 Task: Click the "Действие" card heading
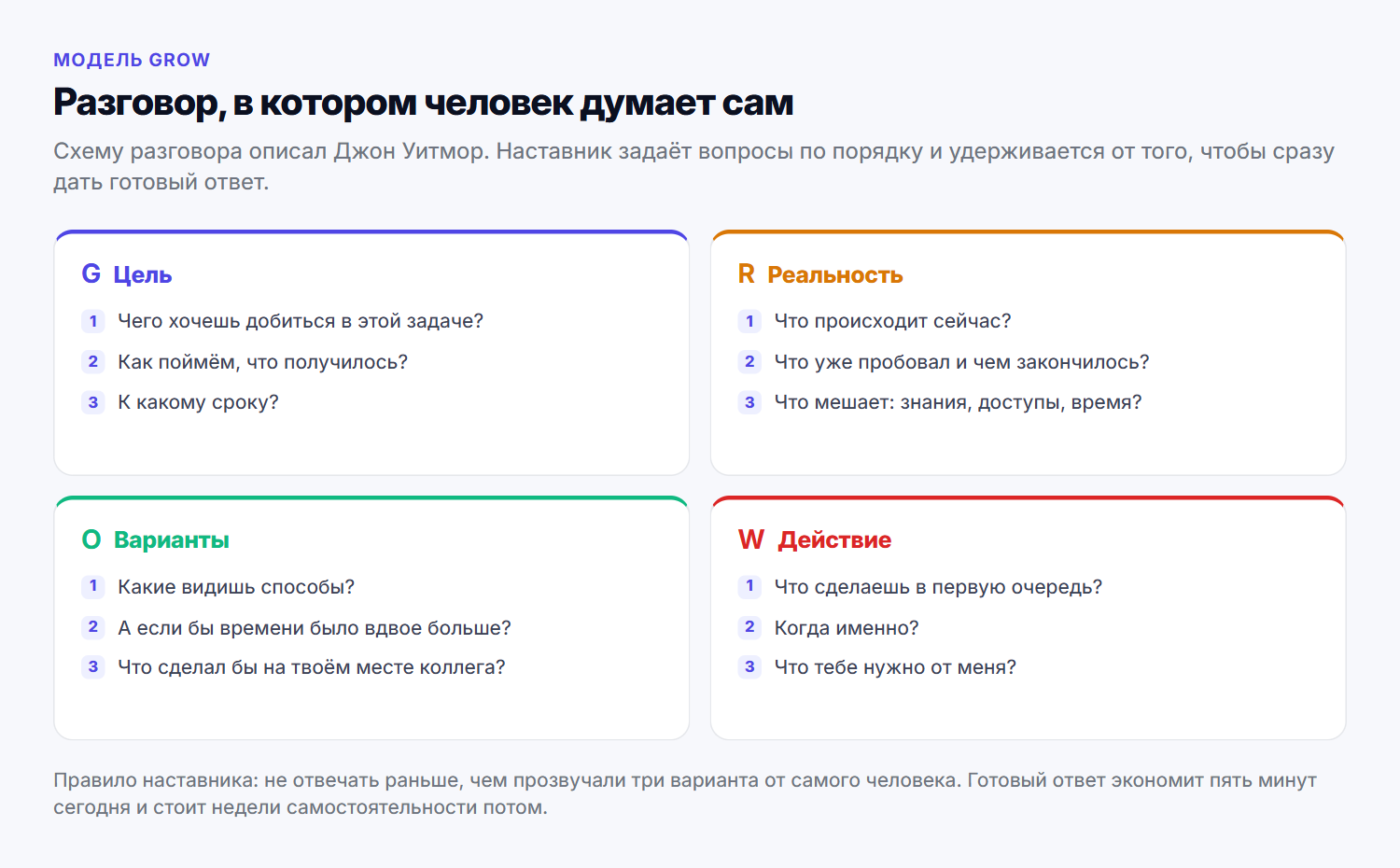[x=834, y=539]
